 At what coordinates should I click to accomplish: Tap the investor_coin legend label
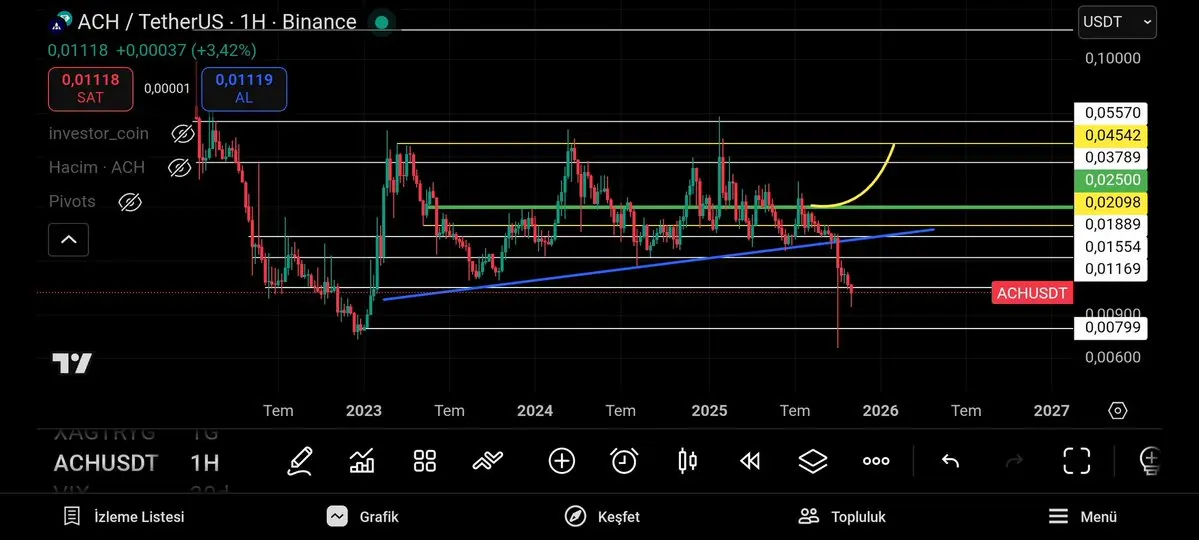[99, 134]
